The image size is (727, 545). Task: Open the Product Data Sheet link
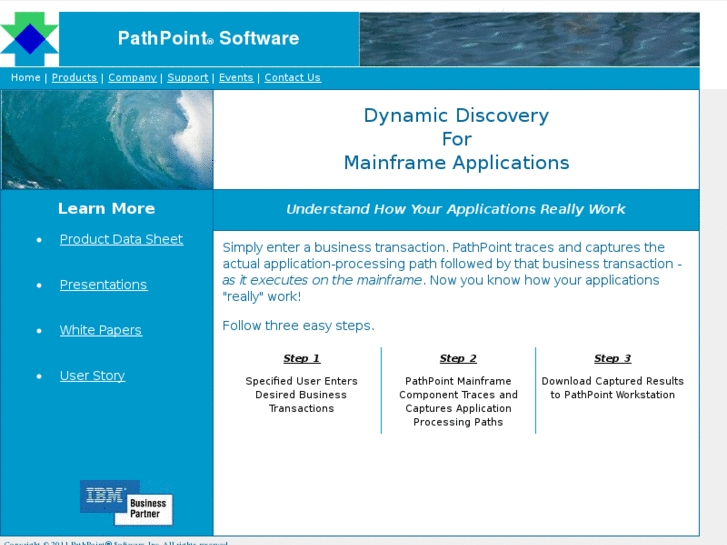click(121, 239)
